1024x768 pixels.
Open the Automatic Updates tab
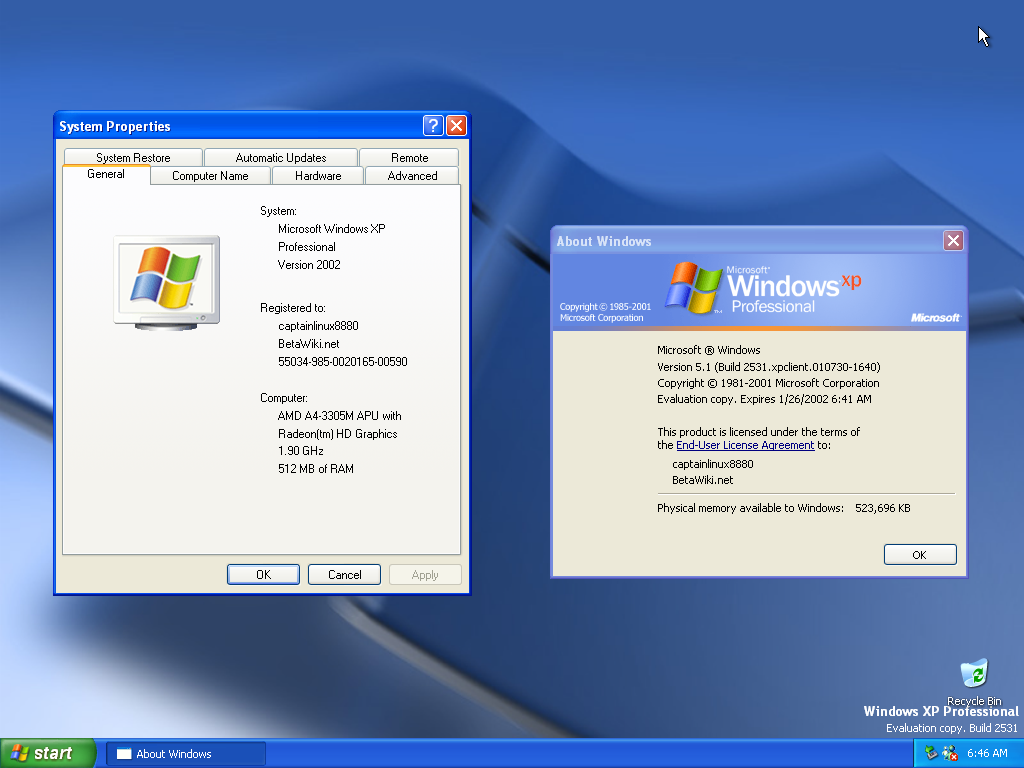point(281,157)
